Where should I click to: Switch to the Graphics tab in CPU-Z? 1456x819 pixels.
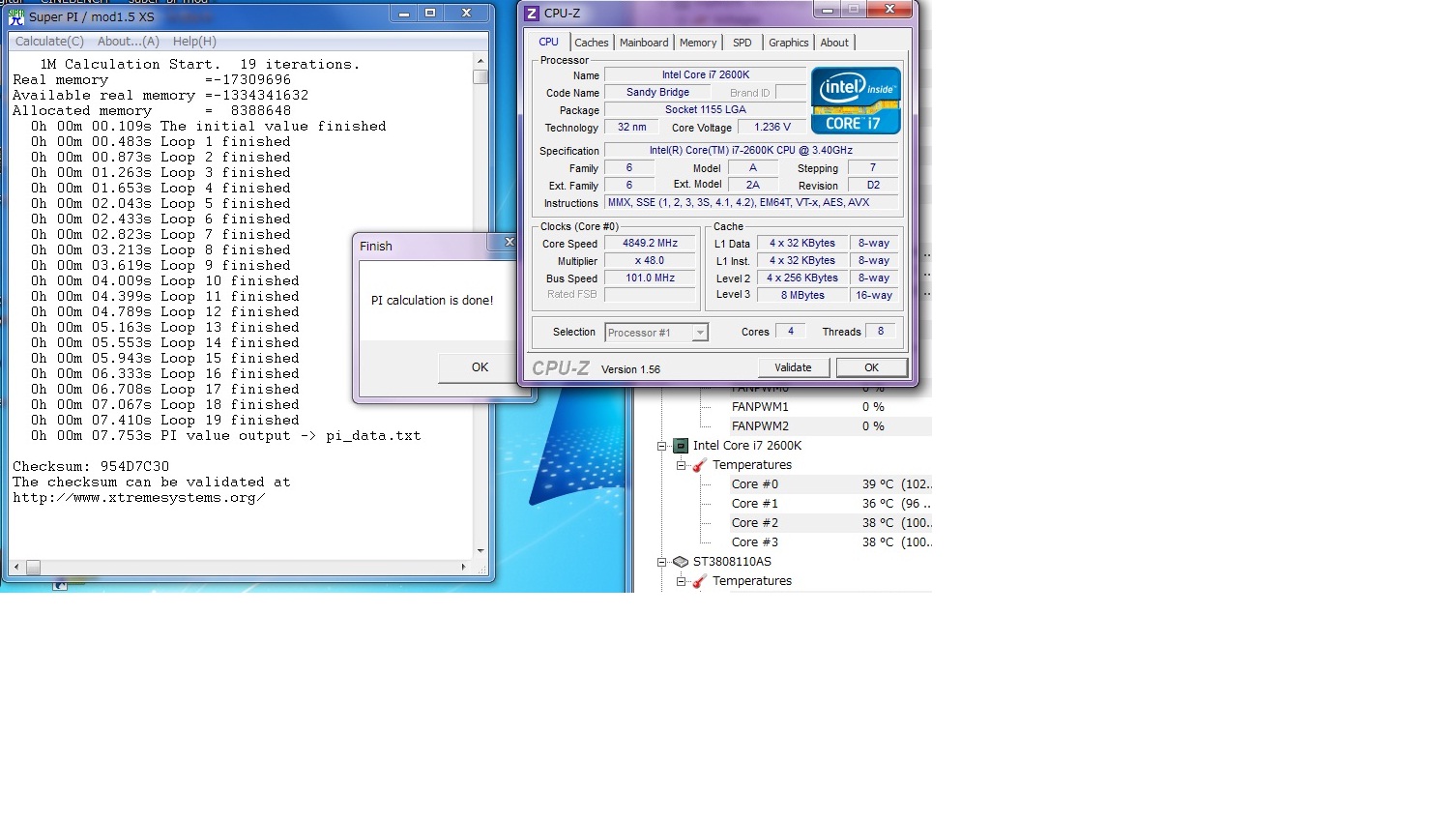[x=789, y=43]
